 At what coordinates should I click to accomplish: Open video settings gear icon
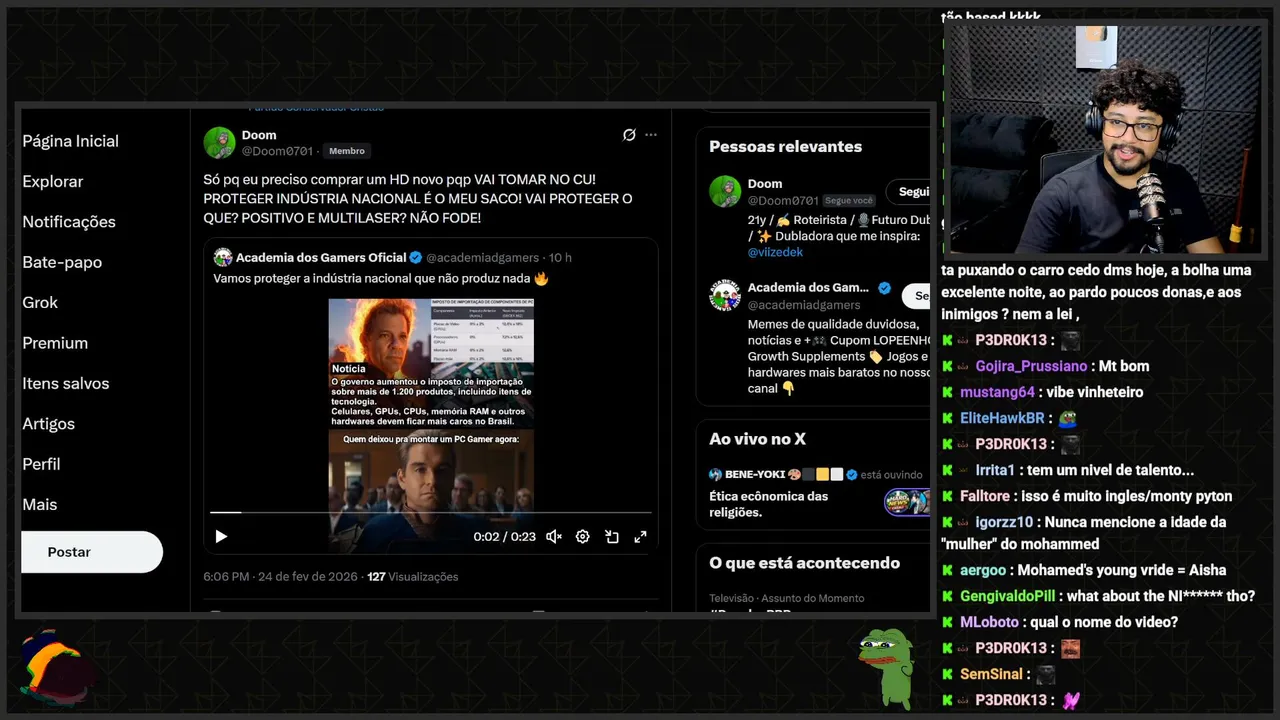(582, 537)
